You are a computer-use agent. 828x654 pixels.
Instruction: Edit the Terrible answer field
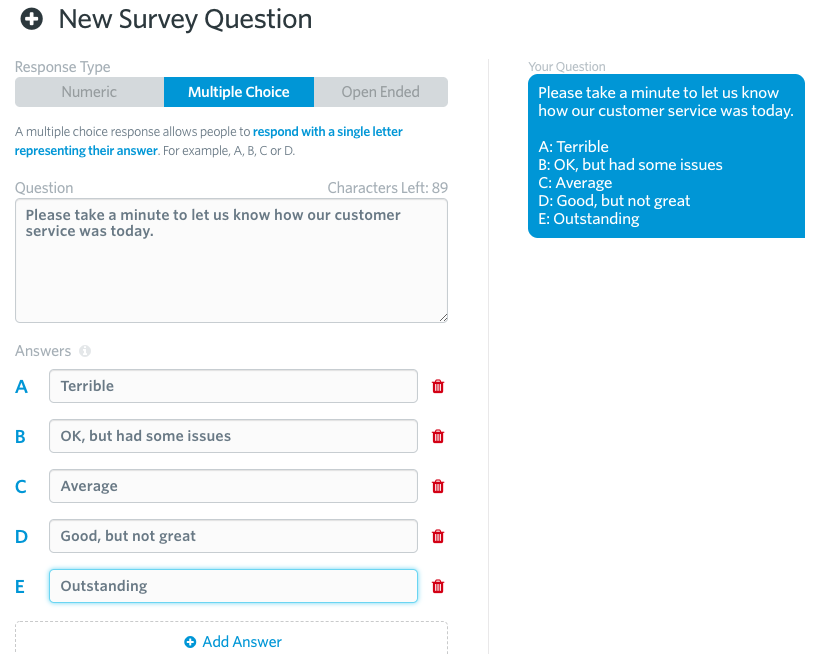(x=233, y=386)
